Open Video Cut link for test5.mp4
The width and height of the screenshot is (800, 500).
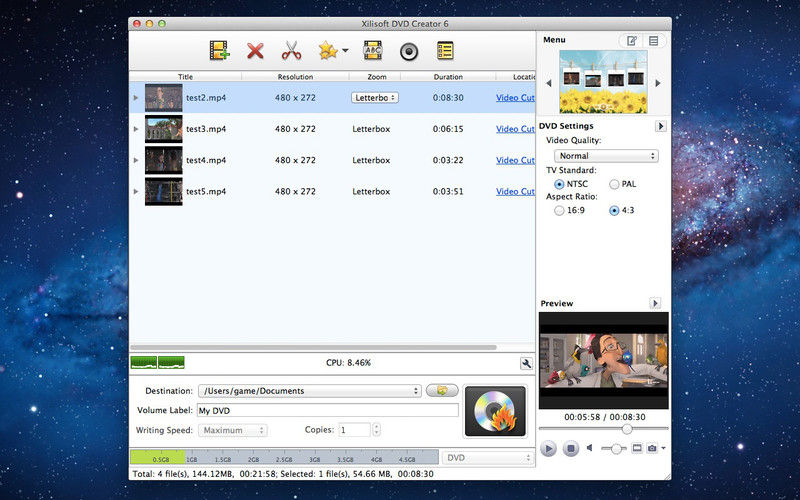[x=515, y=191]
